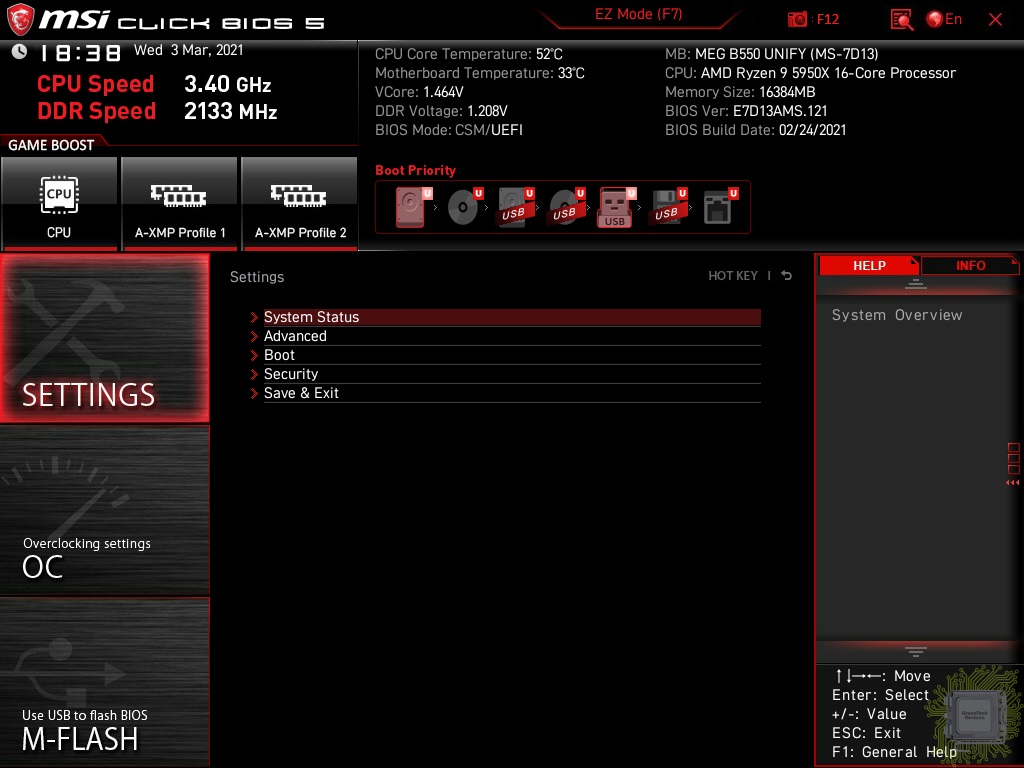Select the optical disc boot device icon
The width and height of the screenshot is (1024, 768).
pyautogui.click(x=465, y=207)
